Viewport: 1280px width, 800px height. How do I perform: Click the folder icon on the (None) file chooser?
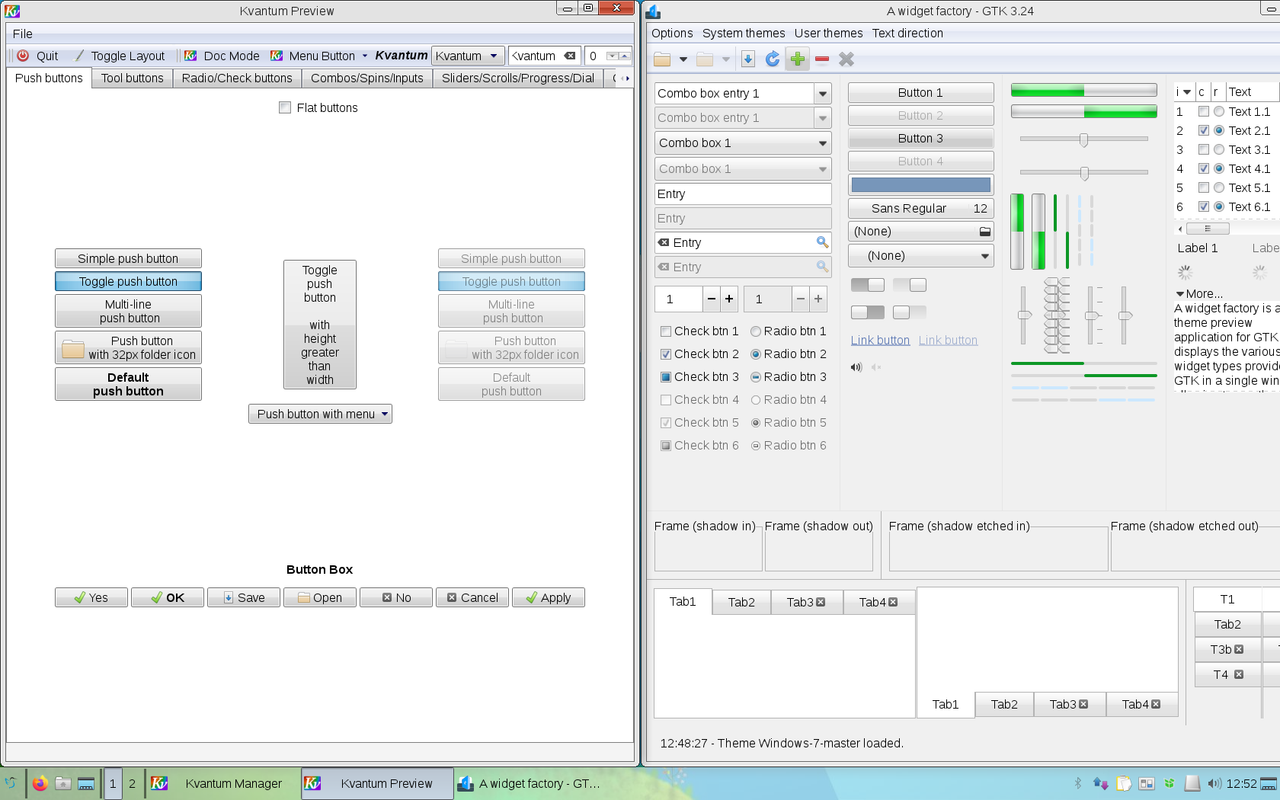click(985, 231)
